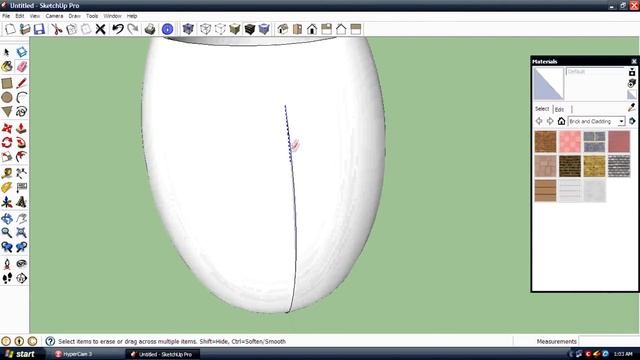Screen dimensions: 640x360
Task: Open the Materials Details arrow menu
Action: click(x=632, y=121)
